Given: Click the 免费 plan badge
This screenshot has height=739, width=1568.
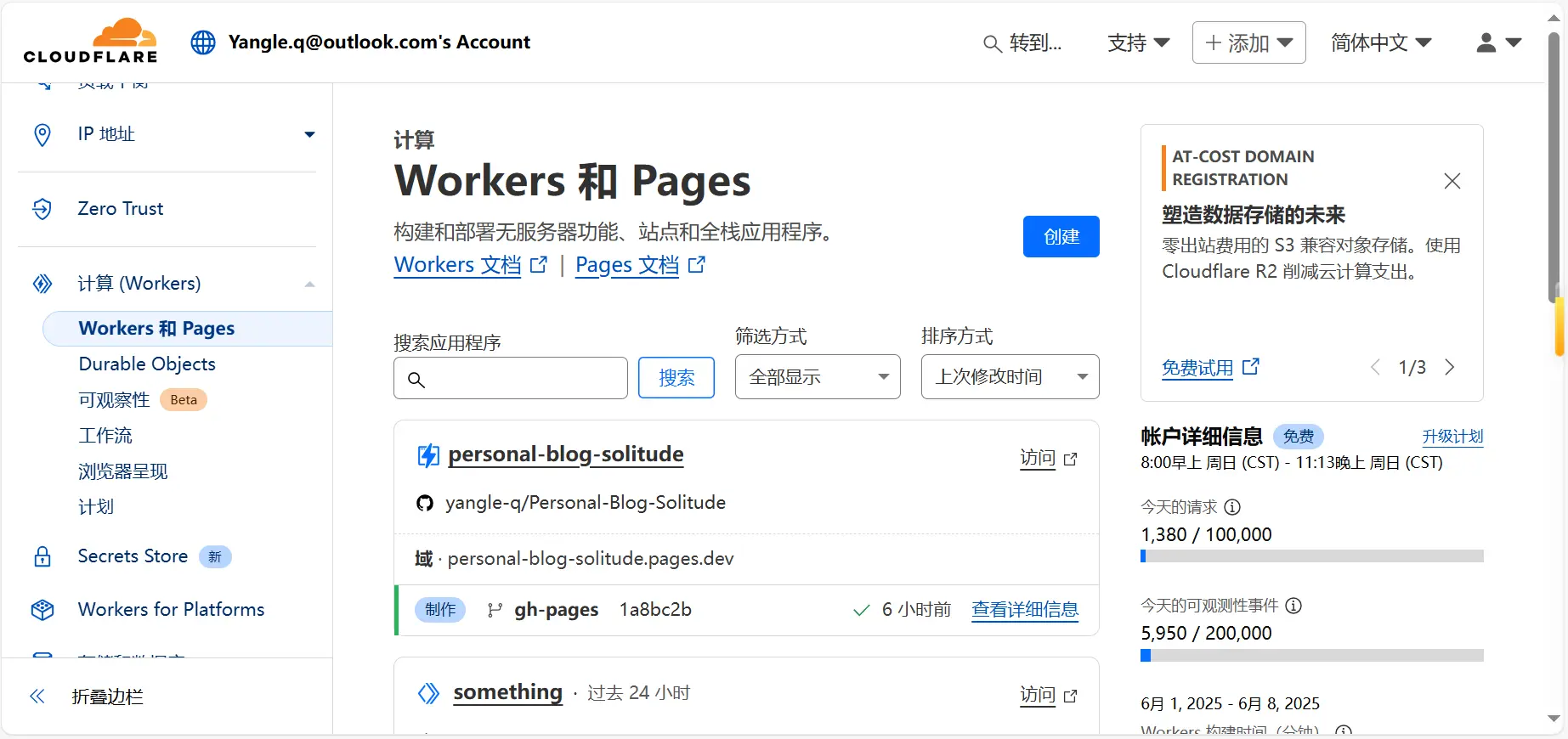Looking at the screenshot, I should click(1298, 437).
